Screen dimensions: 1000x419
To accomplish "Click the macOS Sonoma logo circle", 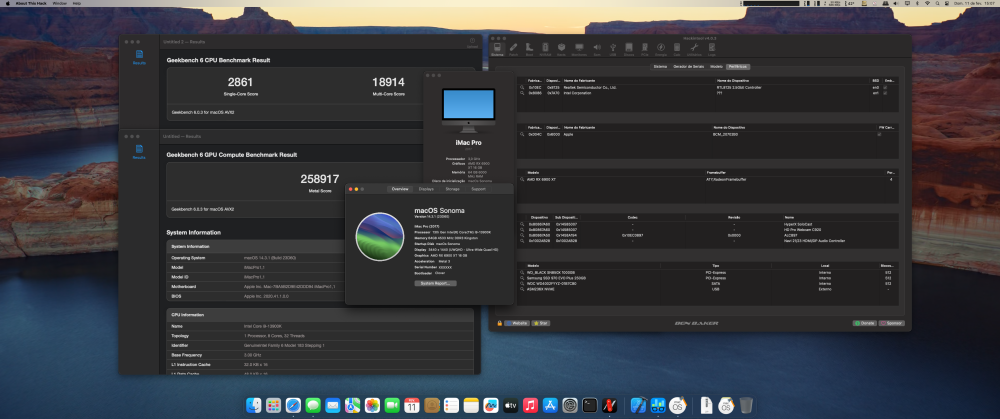I will point(379,237).
